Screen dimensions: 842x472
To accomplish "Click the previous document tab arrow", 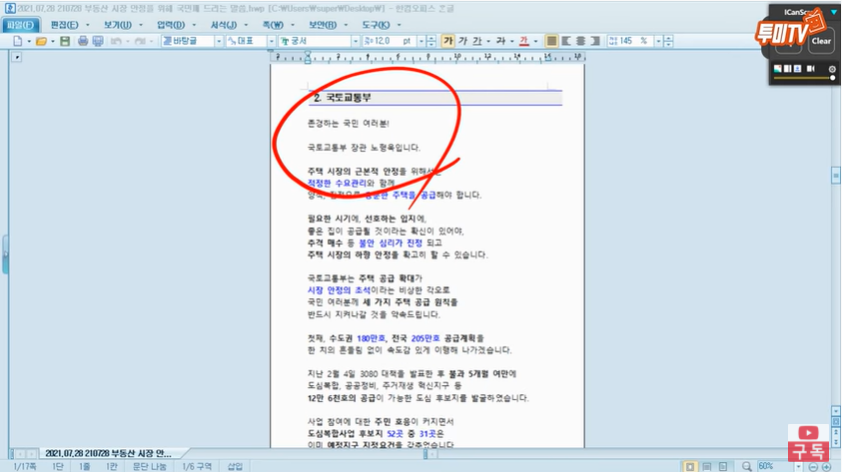I will click(20, 454).
